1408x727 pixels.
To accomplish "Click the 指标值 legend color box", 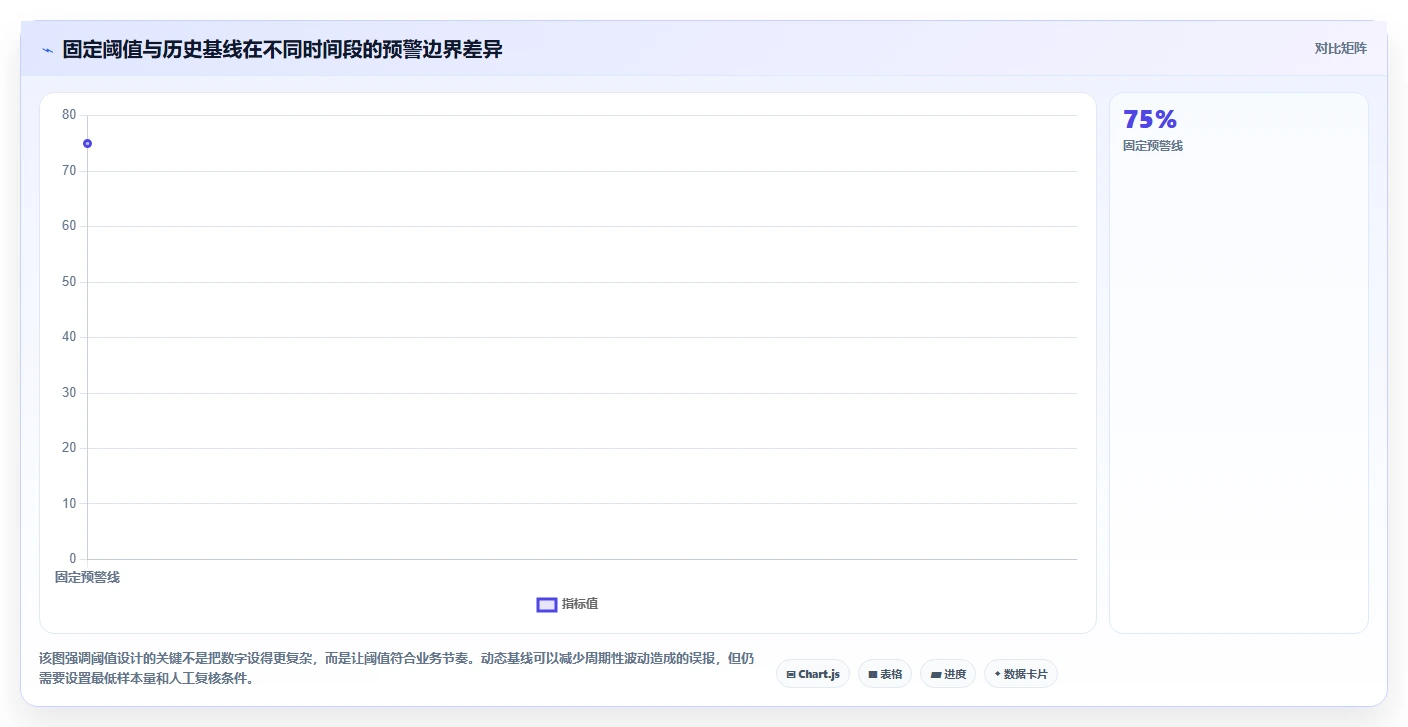I will coord(547,604).
